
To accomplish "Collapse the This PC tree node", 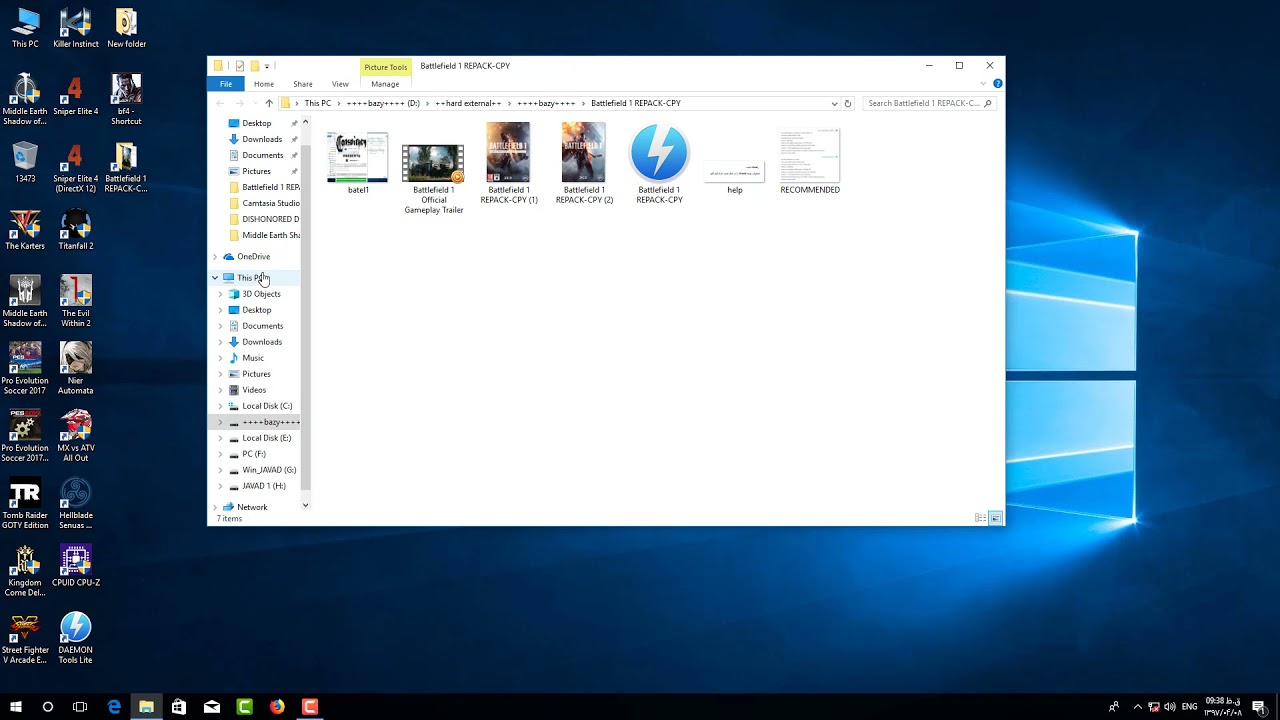I will point(214,277).
